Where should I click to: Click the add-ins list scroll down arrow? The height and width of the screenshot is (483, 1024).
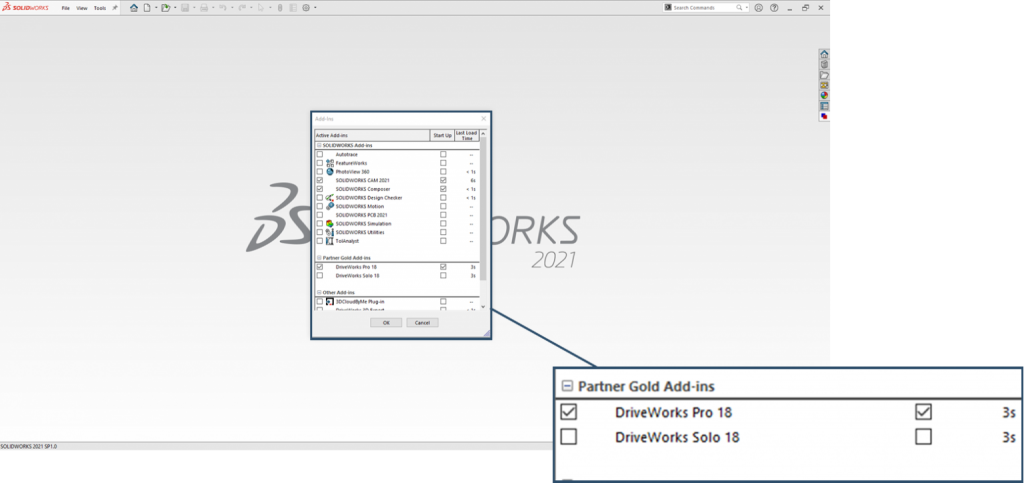[483, 307]
